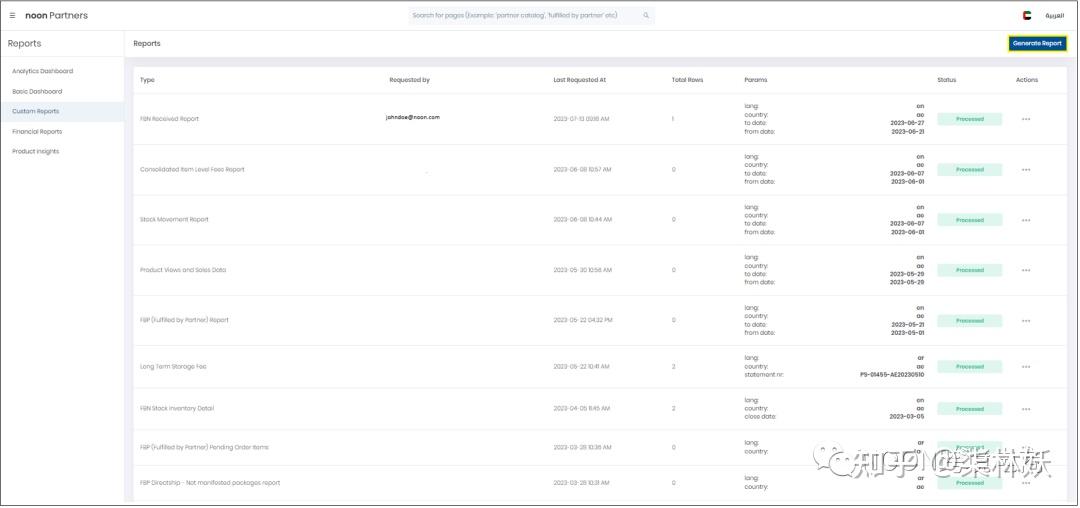Open Product Insights section
1080x508 pixels.
[x=35, y=151]
